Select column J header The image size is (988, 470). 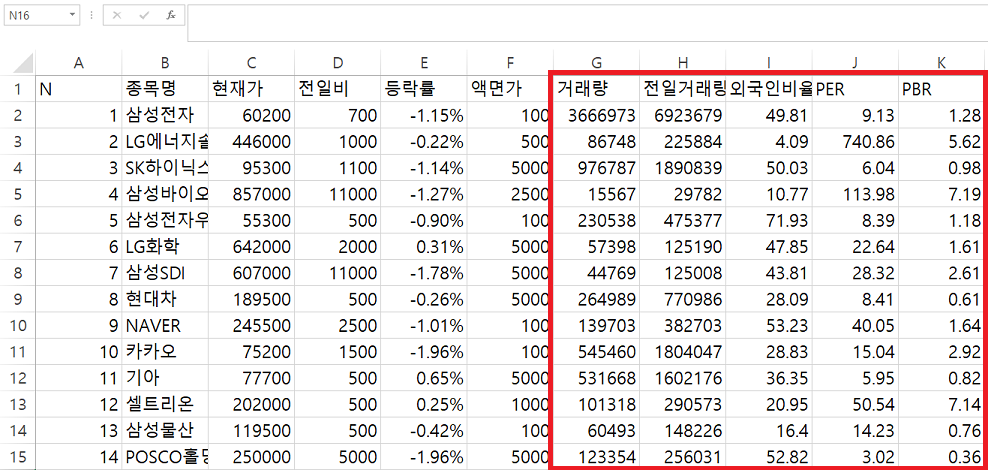[x=856, y=62]
